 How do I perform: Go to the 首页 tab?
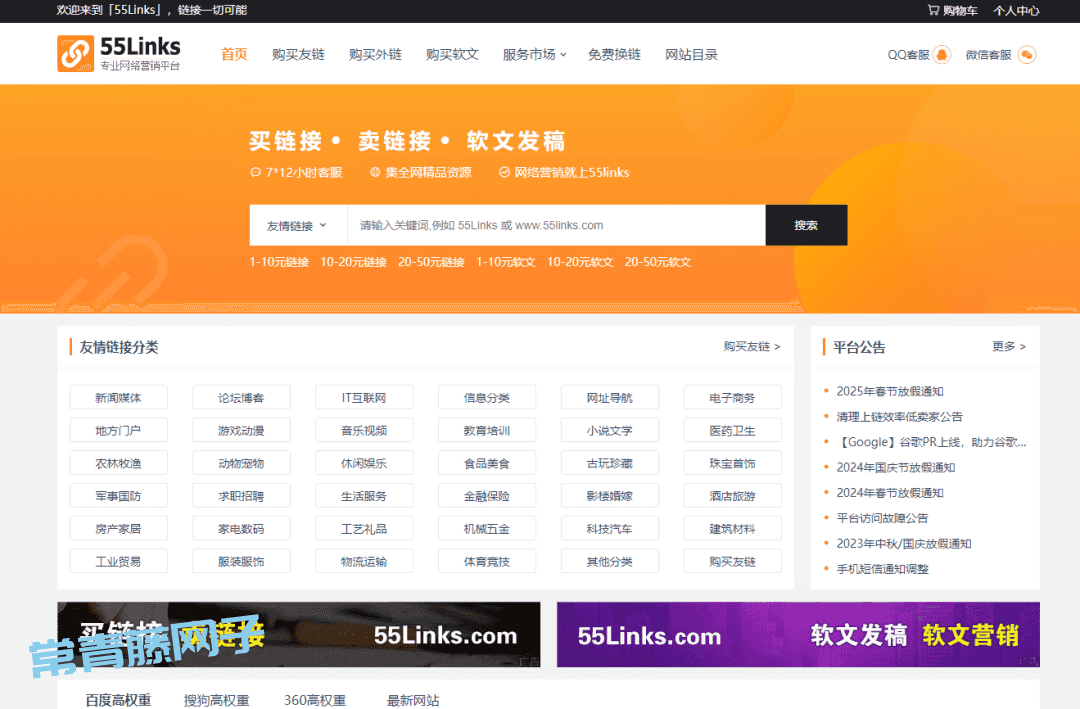(x=234, y=54)
